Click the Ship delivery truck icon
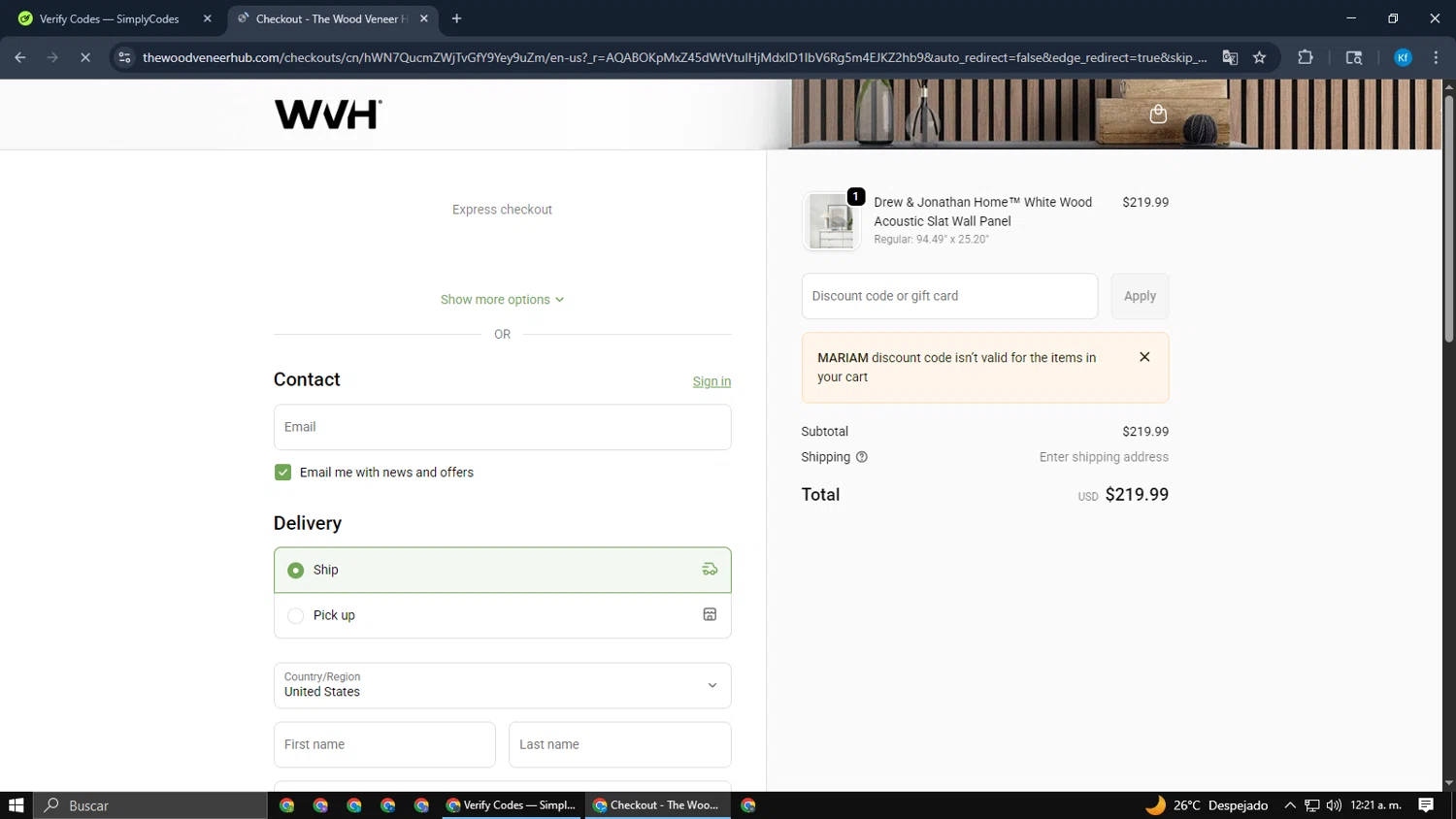This screenshot has height=819, width=1456. point(710,570)
